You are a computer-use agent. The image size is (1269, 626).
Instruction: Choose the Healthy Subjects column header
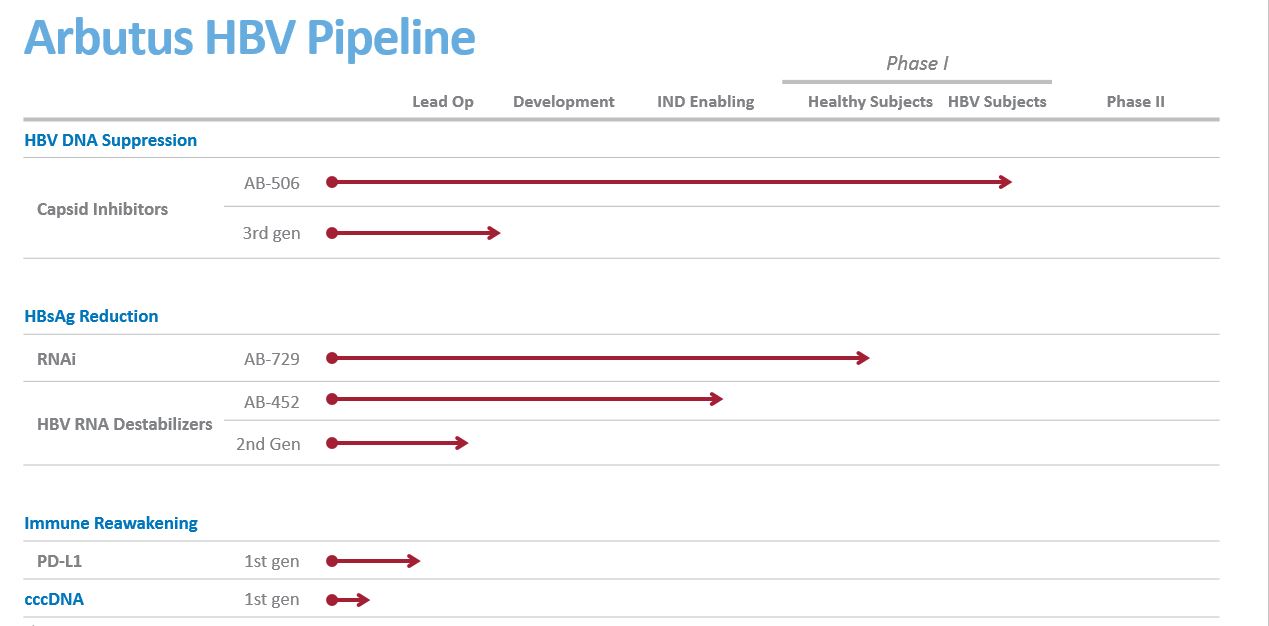(870, 102)
